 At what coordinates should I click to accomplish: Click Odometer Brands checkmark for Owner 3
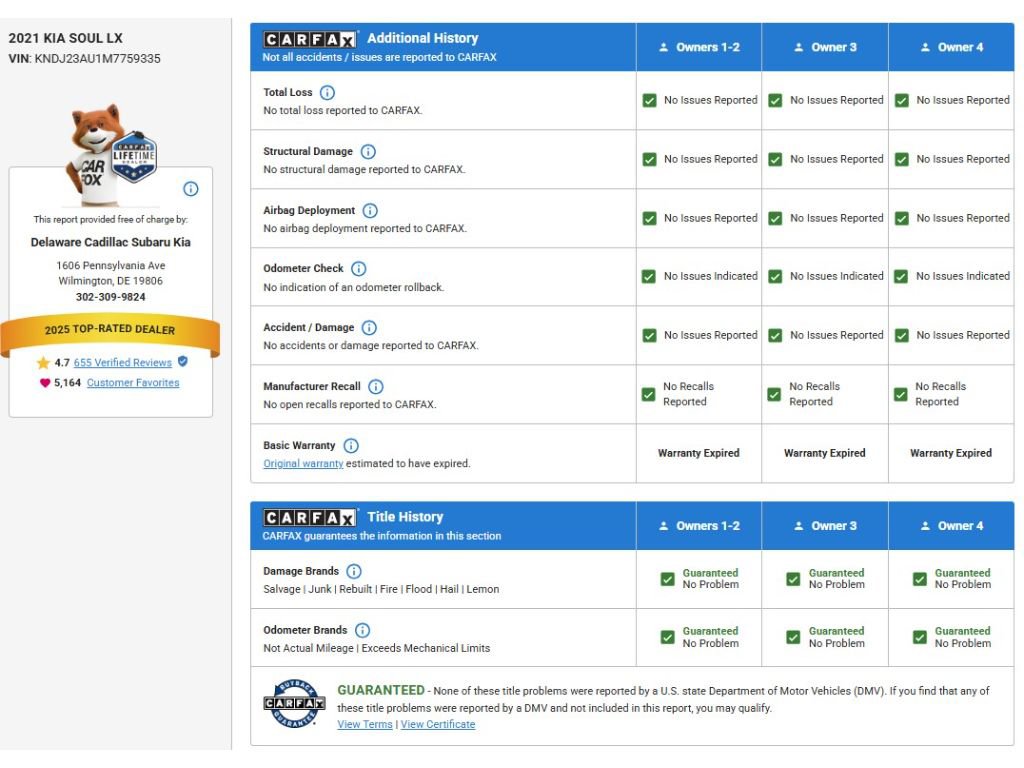coord(793,637)
